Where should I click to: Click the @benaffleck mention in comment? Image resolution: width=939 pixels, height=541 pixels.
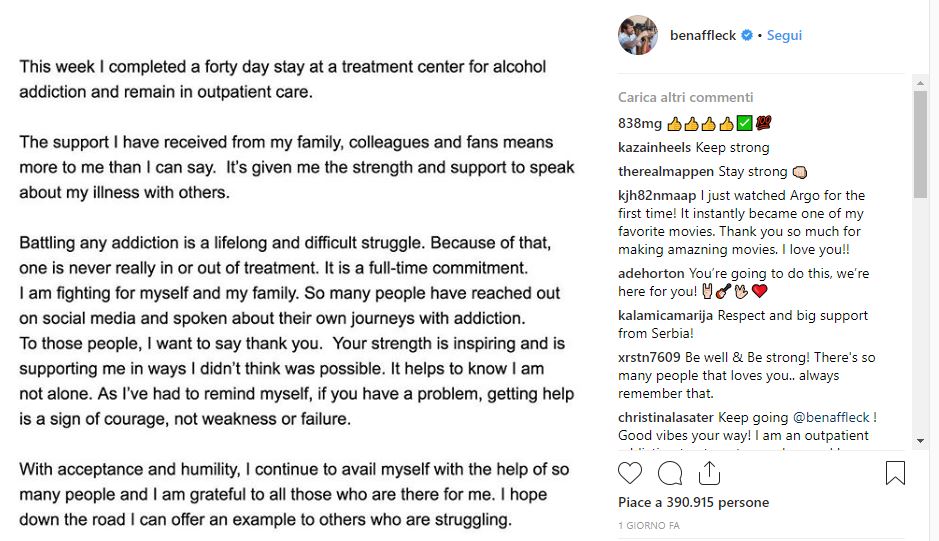(x=832, y=417)
